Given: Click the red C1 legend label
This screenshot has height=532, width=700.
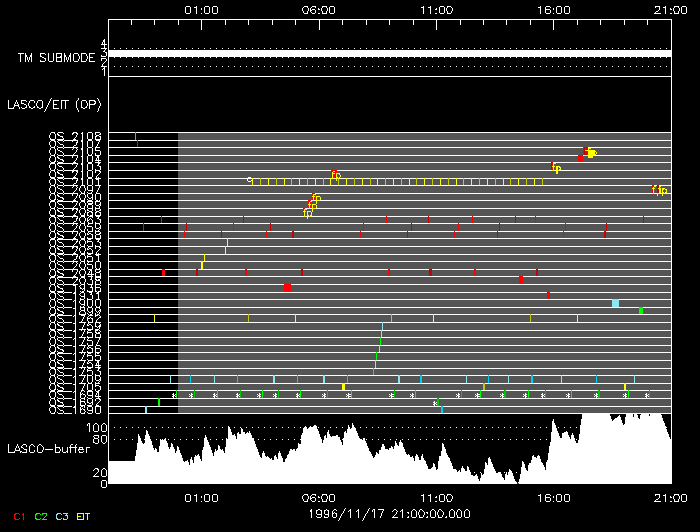Looking at the screenshot, I should pyautogui.click(x=18, y=516).
